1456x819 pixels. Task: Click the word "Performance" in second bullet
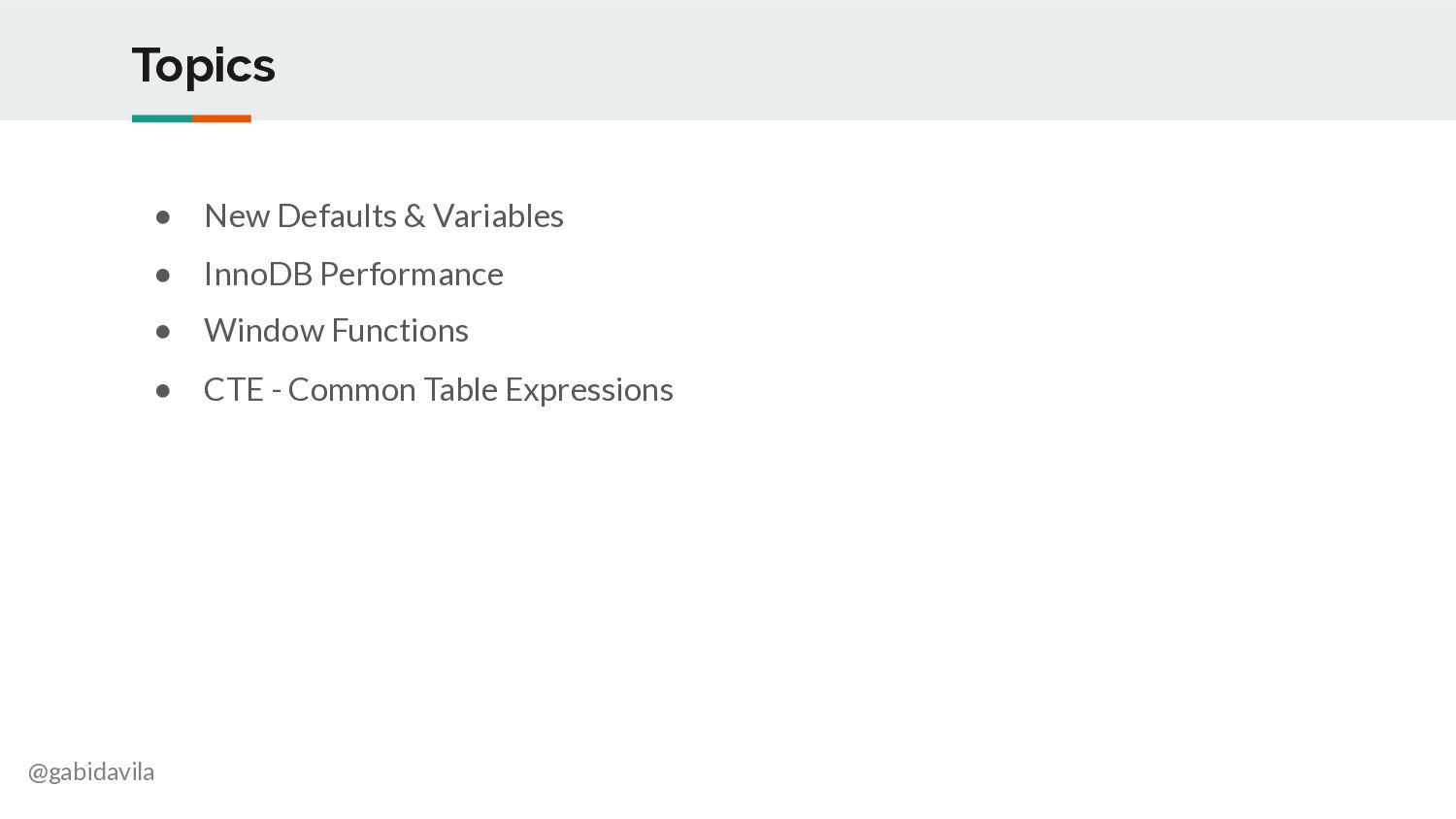412,275
